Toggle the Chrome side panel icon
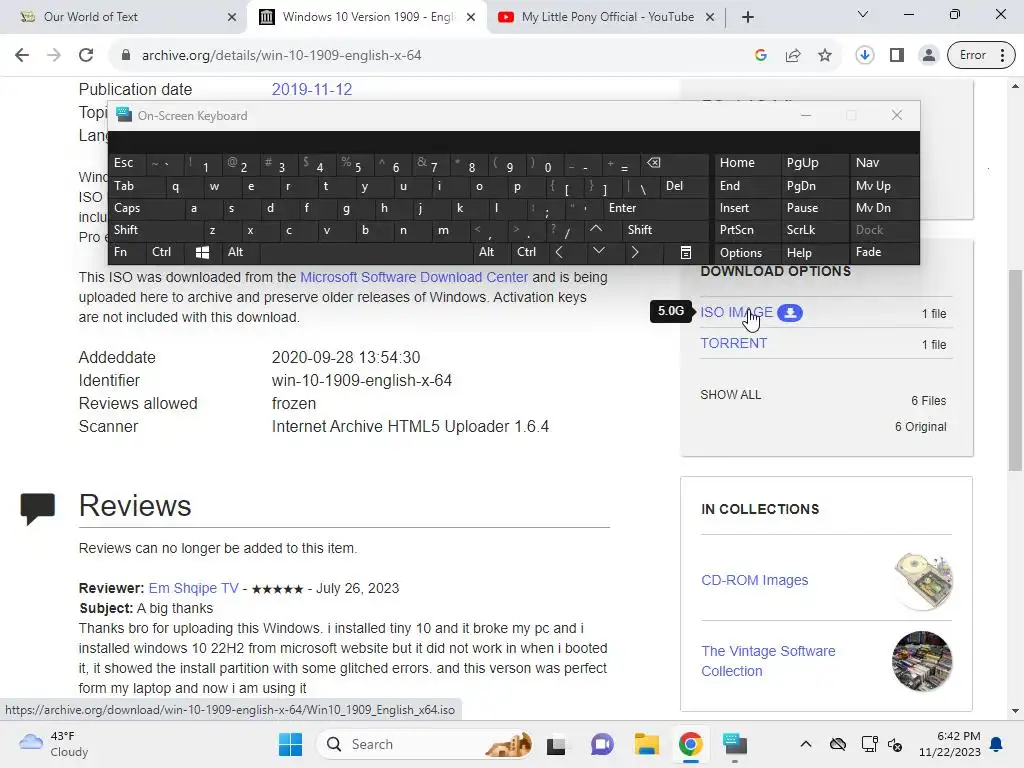 pos(897,56)
